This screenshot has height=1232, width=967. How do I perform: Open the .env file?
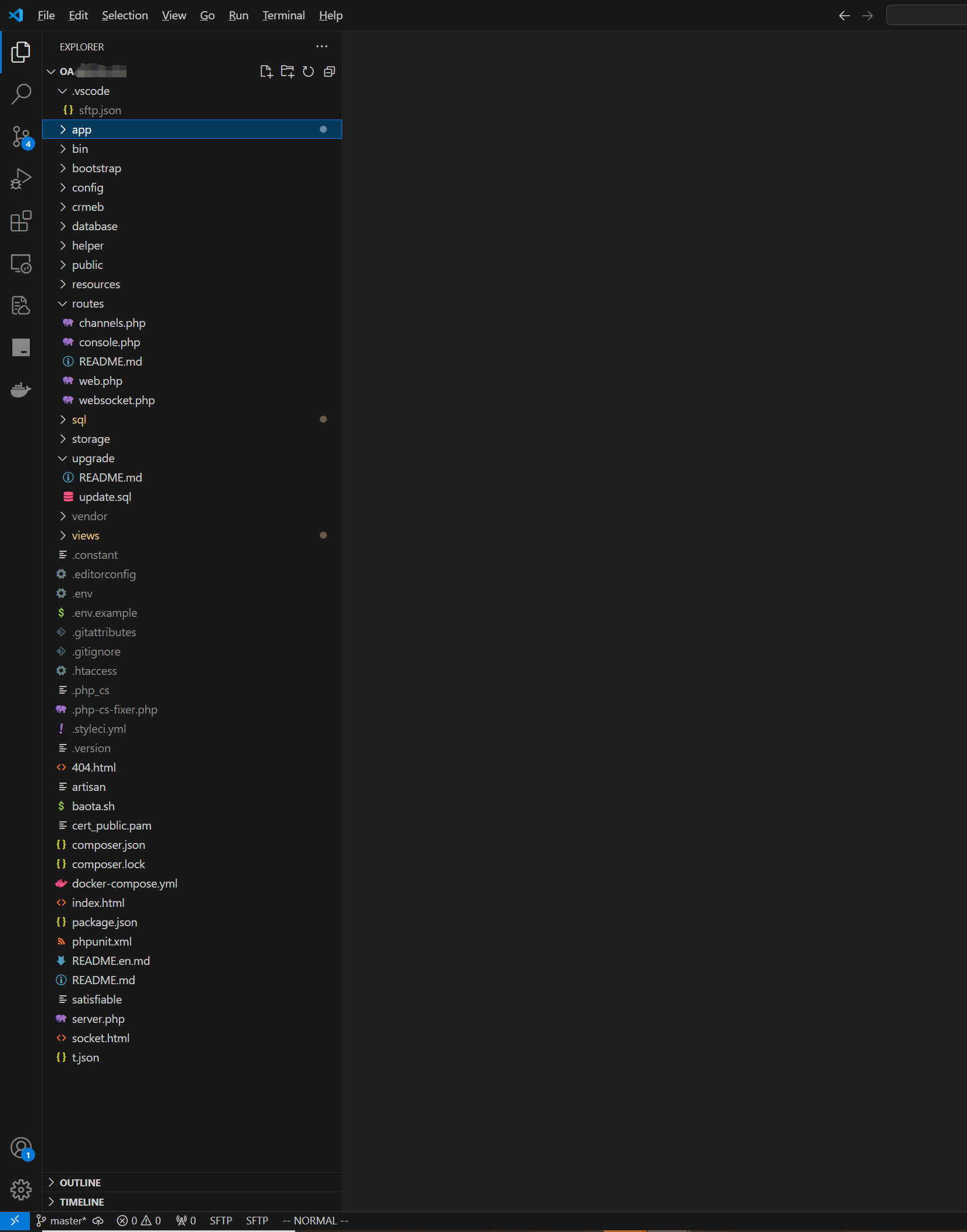click(x=192, y=593)
